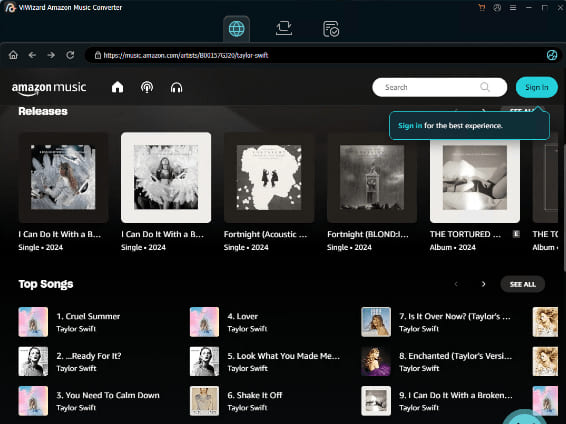Click the vertical page scrollbar
The height and width of the screenshot is (424, 566).
point(564,207)
